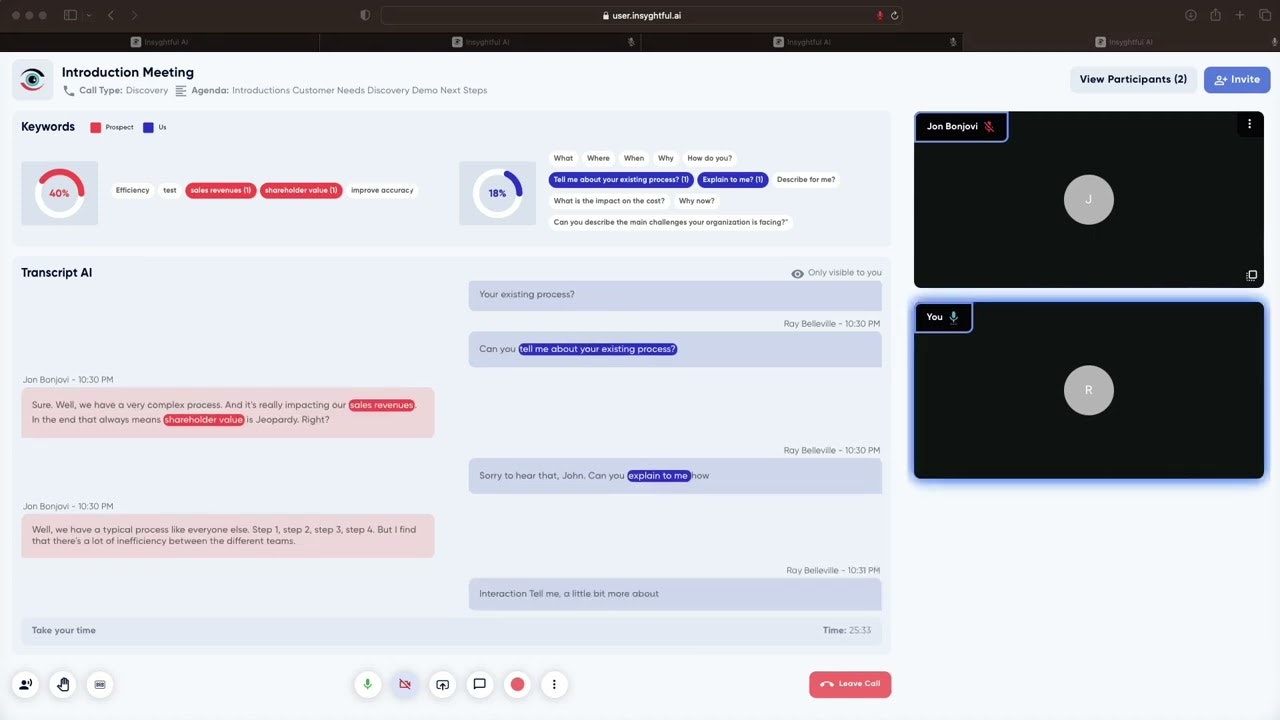Viewport: 1280px width, 720px height.
Task: Click the Time 25:33 counter
Action: tap(846, 630)
